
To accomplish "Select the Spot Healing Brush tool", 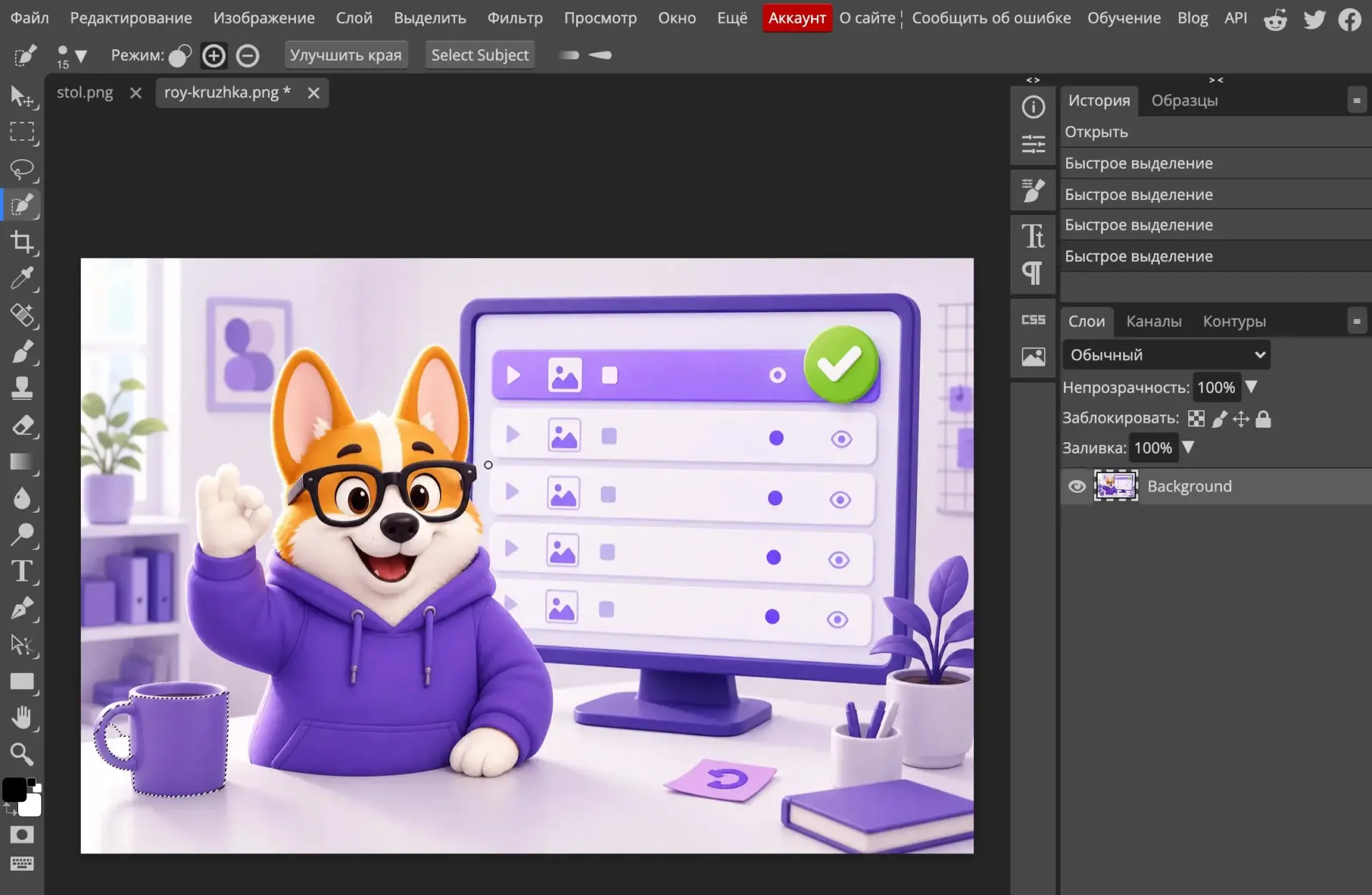I will [x=22, y=315].
